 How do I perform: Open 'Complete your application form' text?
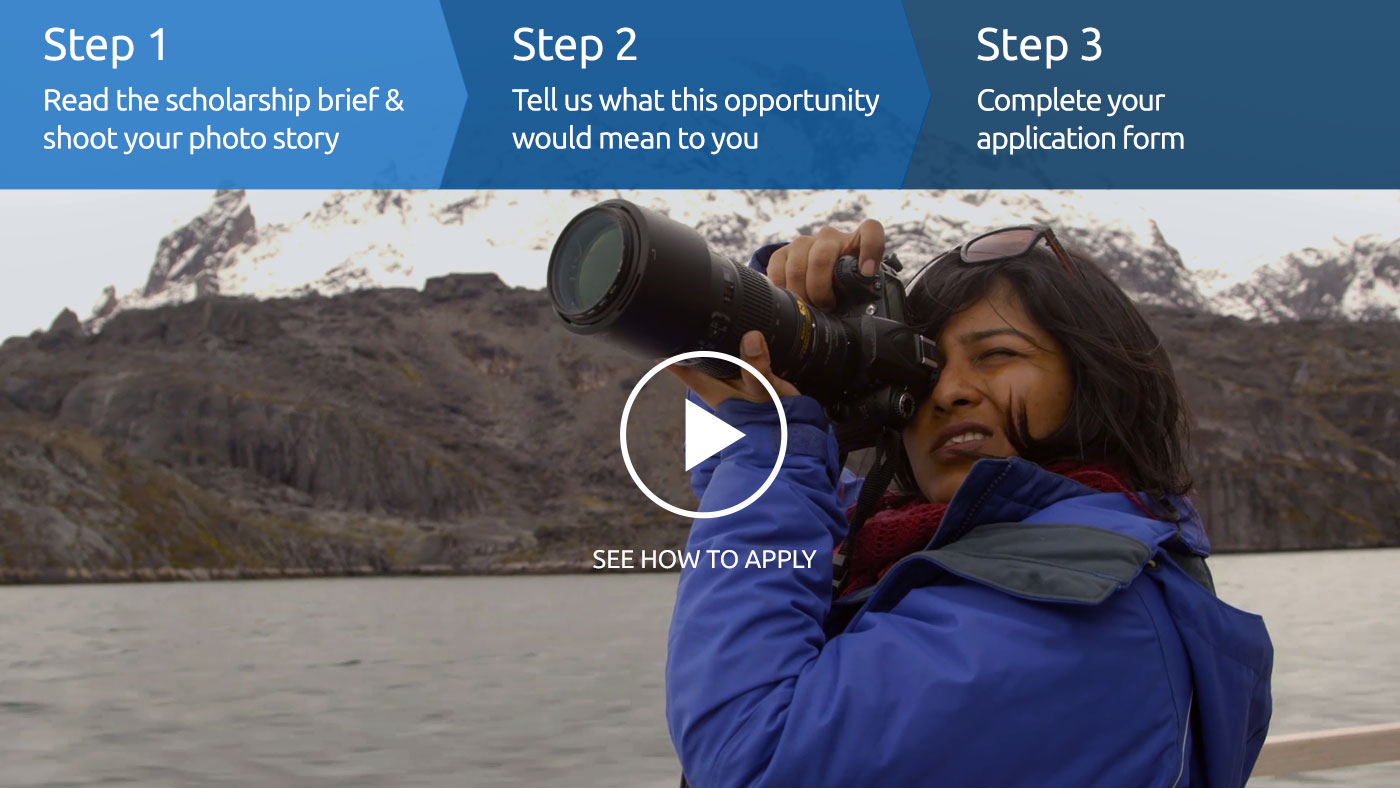point(1080,119)
